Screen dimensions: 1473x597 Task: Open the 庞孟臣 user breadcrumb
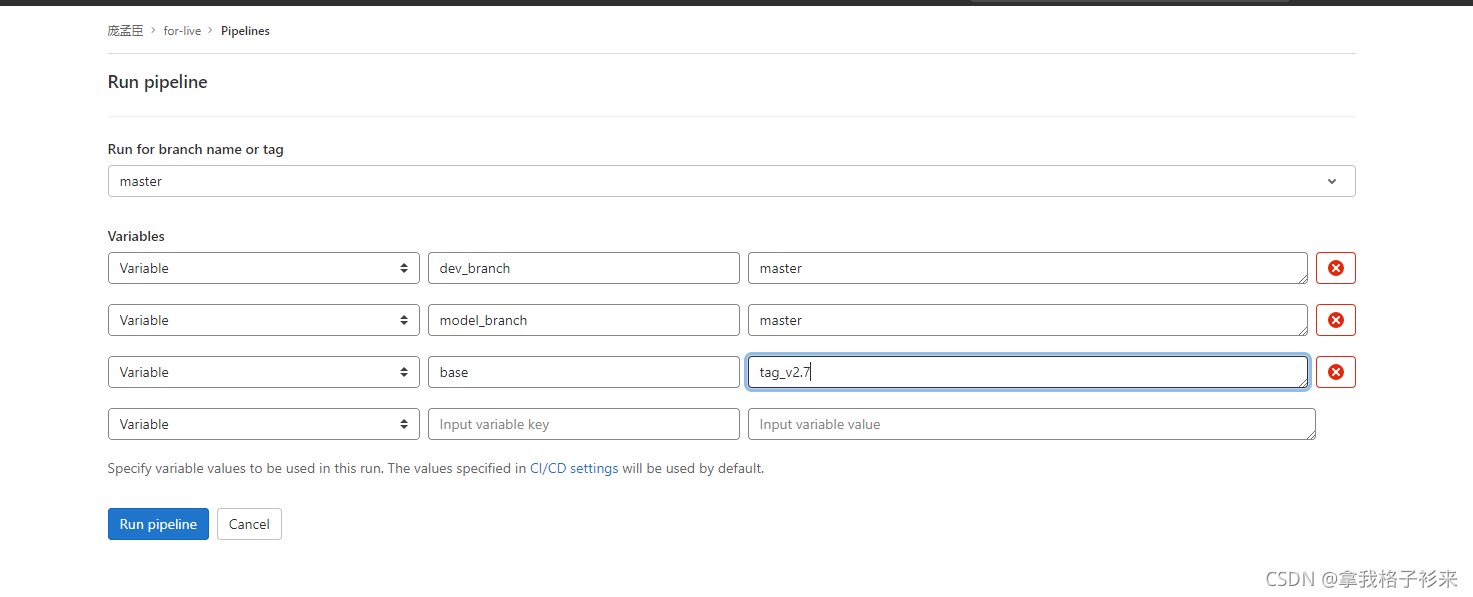tap(125, 31)
